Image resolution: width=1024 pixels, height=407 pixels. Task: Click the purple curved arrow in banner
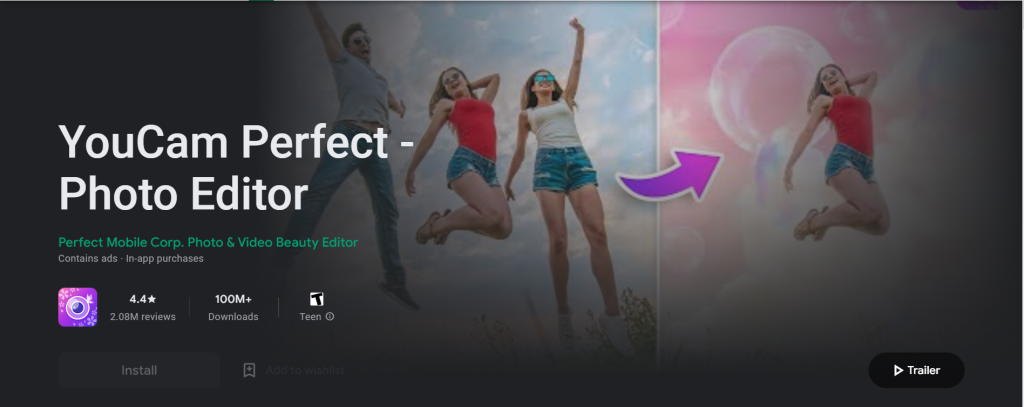(x=670, y=175)
